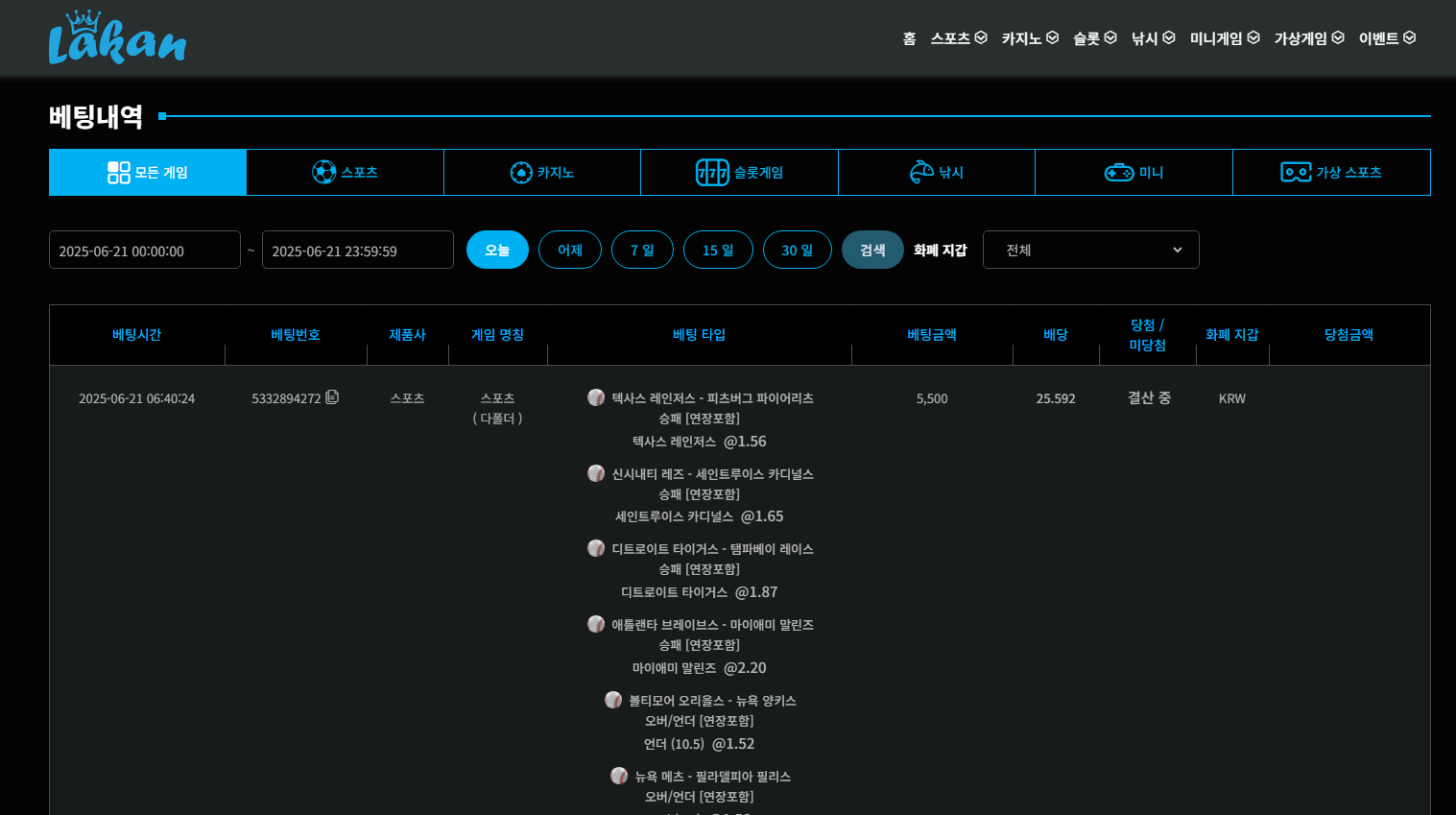
Task: Expand the 이벤트 menu in top navigation
Action: 1386,38
